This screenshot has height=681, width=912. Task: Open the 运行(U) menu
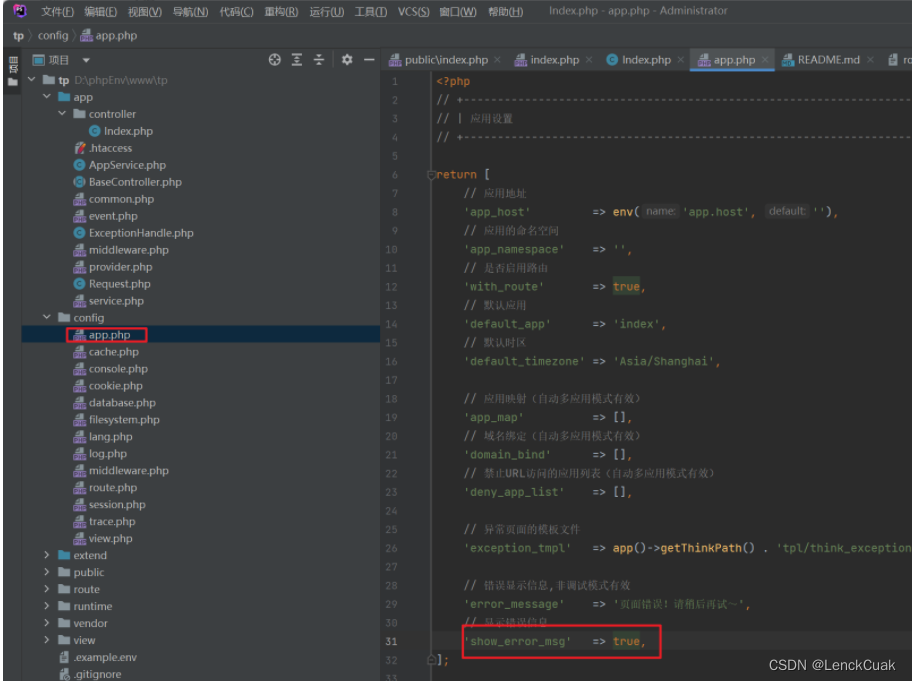tap(326, 11)
